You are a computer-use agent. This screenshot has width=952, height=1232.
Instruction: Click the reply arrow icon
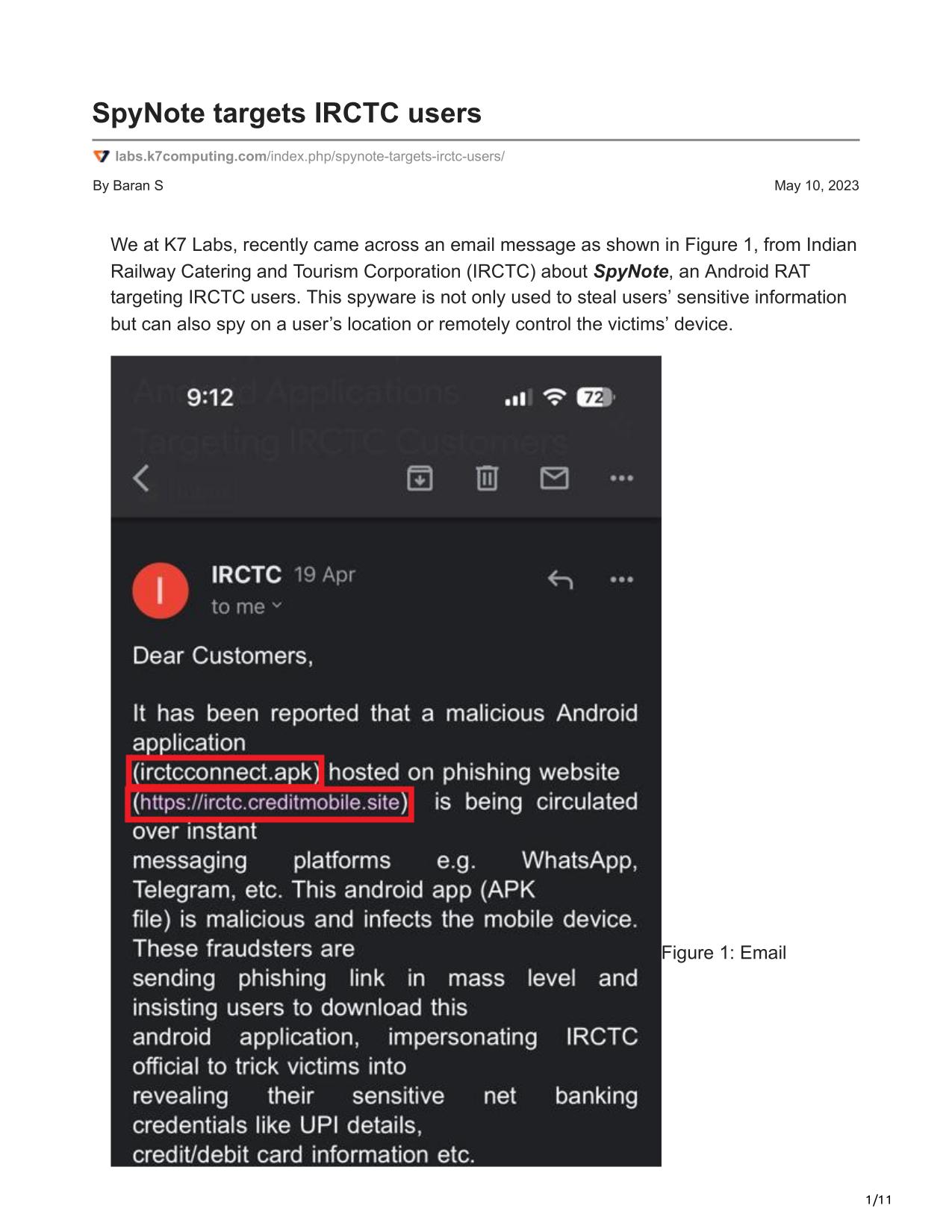560,579
